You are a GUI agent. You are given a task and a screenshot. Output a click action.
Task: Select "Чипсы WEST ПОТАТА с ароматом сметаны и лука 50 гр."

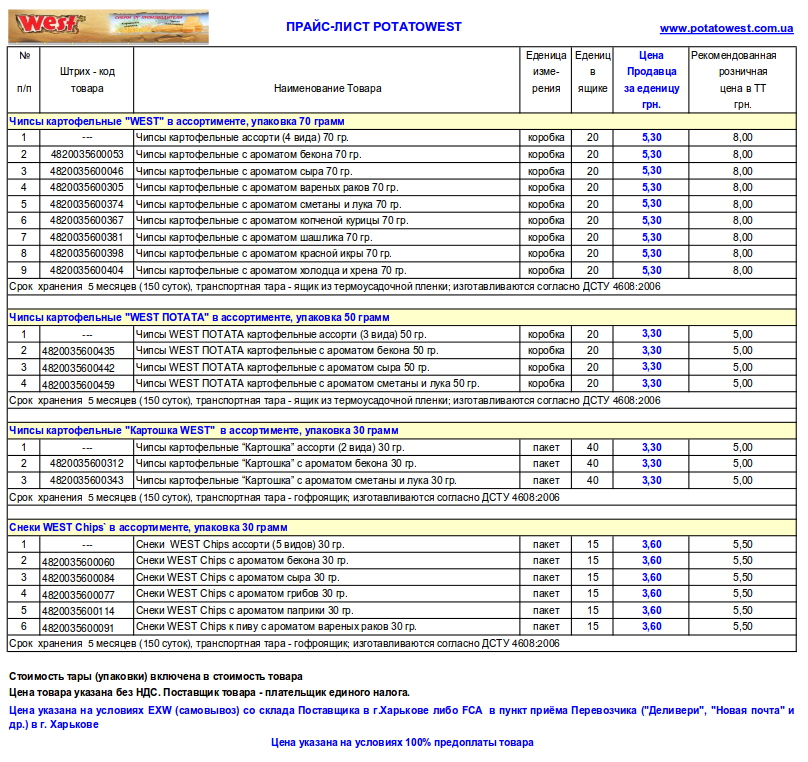308,384
